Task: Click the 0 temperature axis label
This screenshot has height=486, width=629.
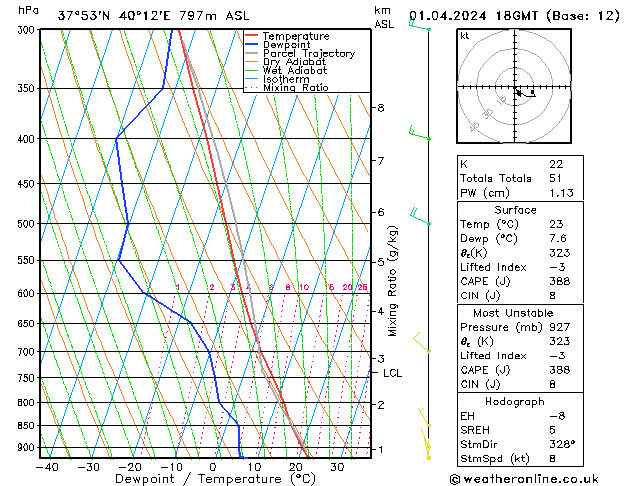Action: pos(213,468)
